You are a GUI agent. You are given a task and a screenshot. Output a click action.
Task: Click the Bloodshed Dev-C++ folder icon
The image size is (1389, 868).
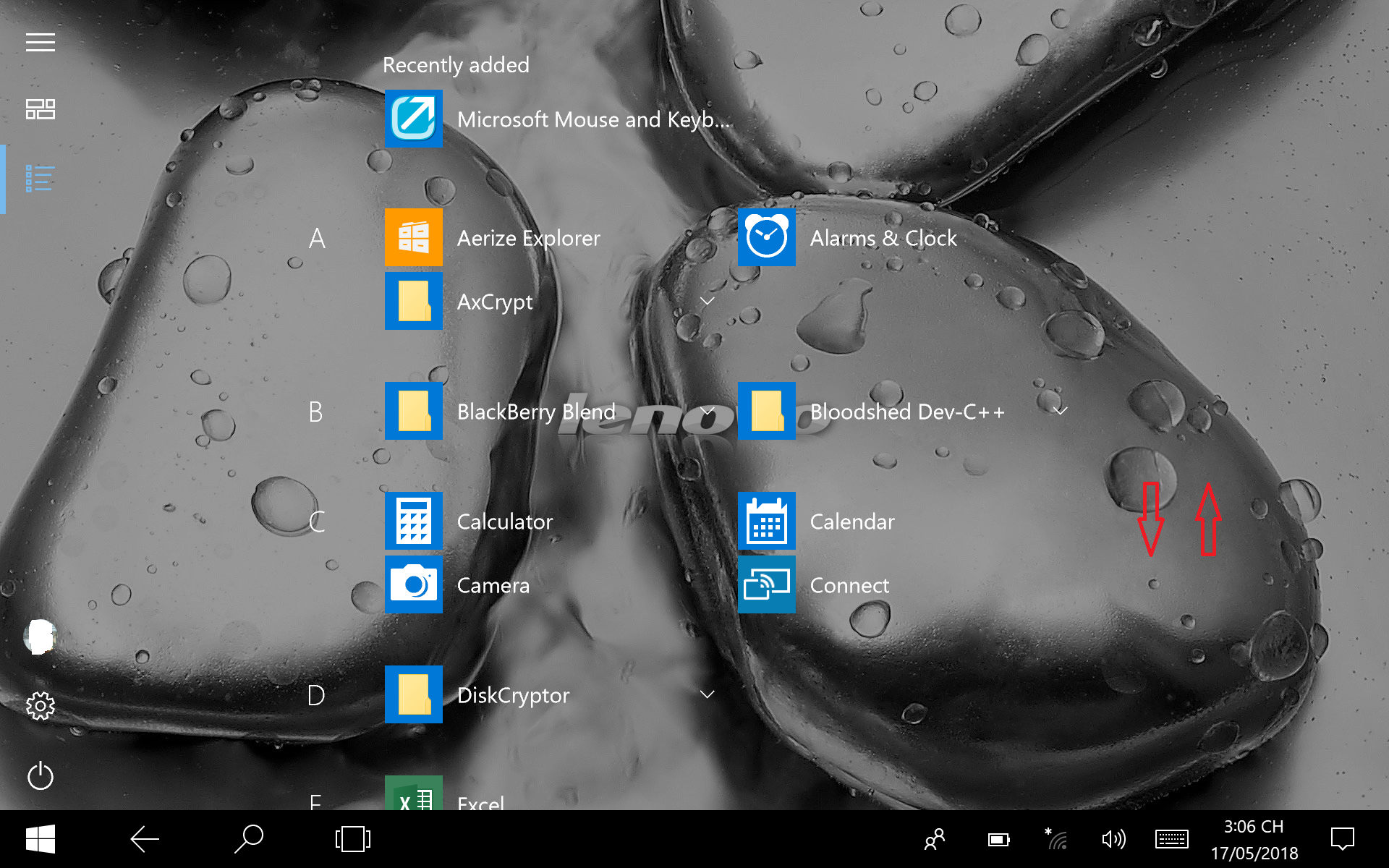click(x=767, y=411)
